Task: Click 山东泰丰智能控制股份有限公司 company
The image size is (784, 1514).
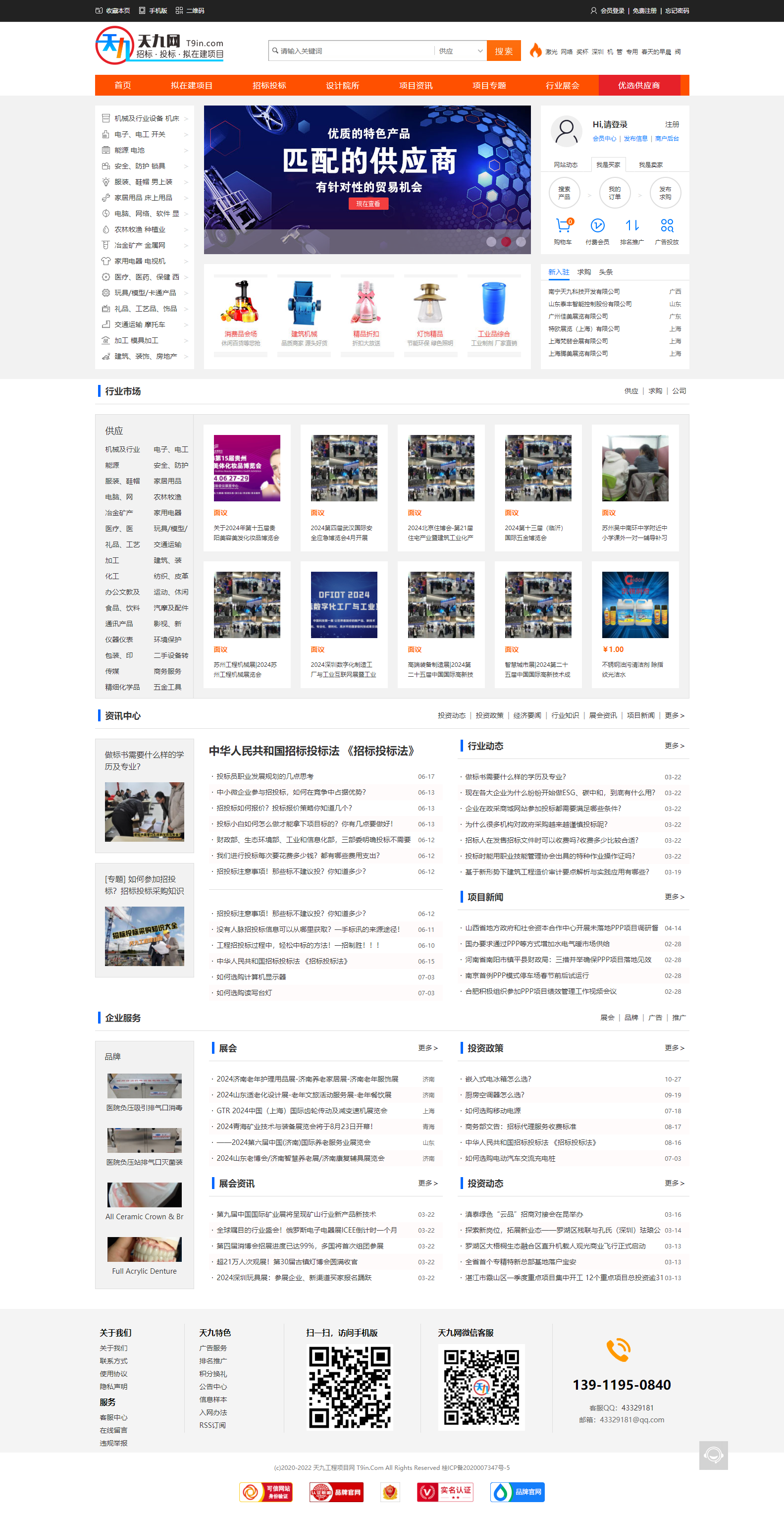Action: pyautogui.click(x=590, y=304)
